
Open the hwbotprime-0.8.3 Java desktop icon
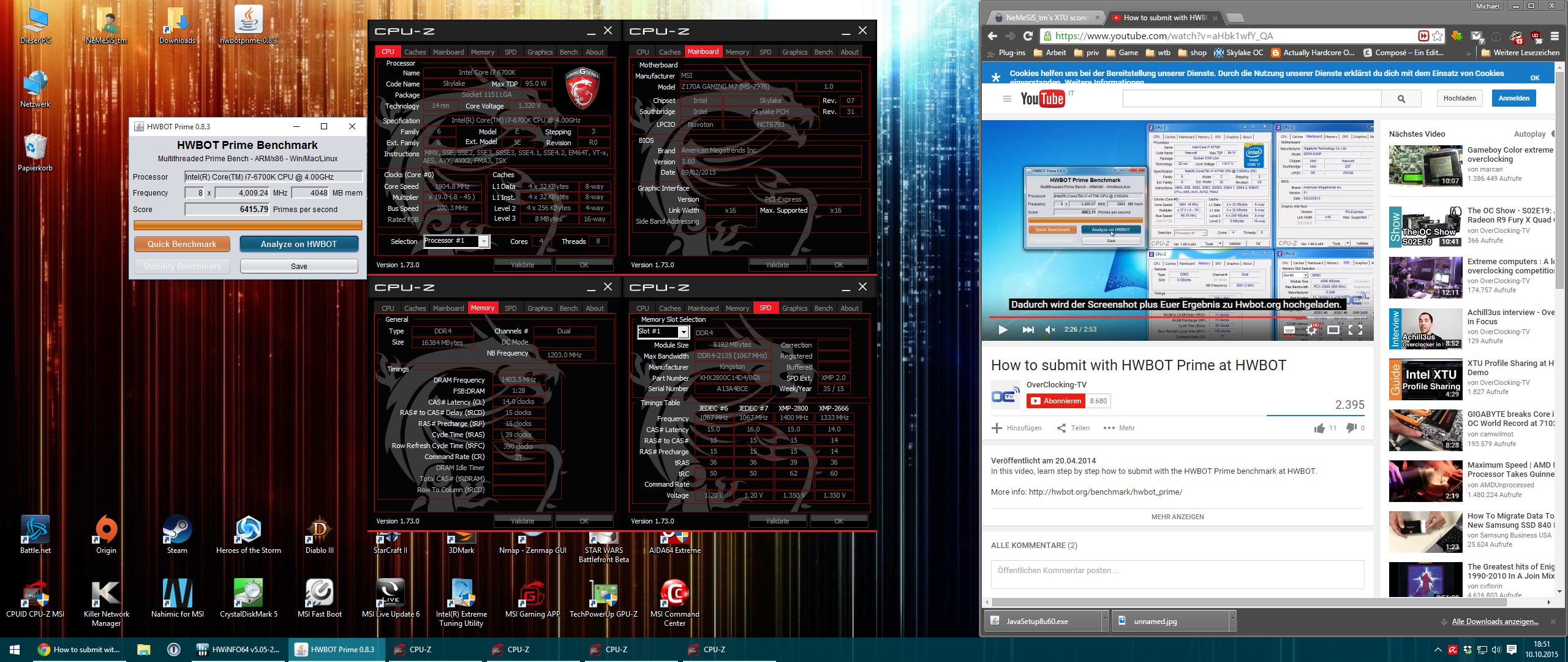249,25
